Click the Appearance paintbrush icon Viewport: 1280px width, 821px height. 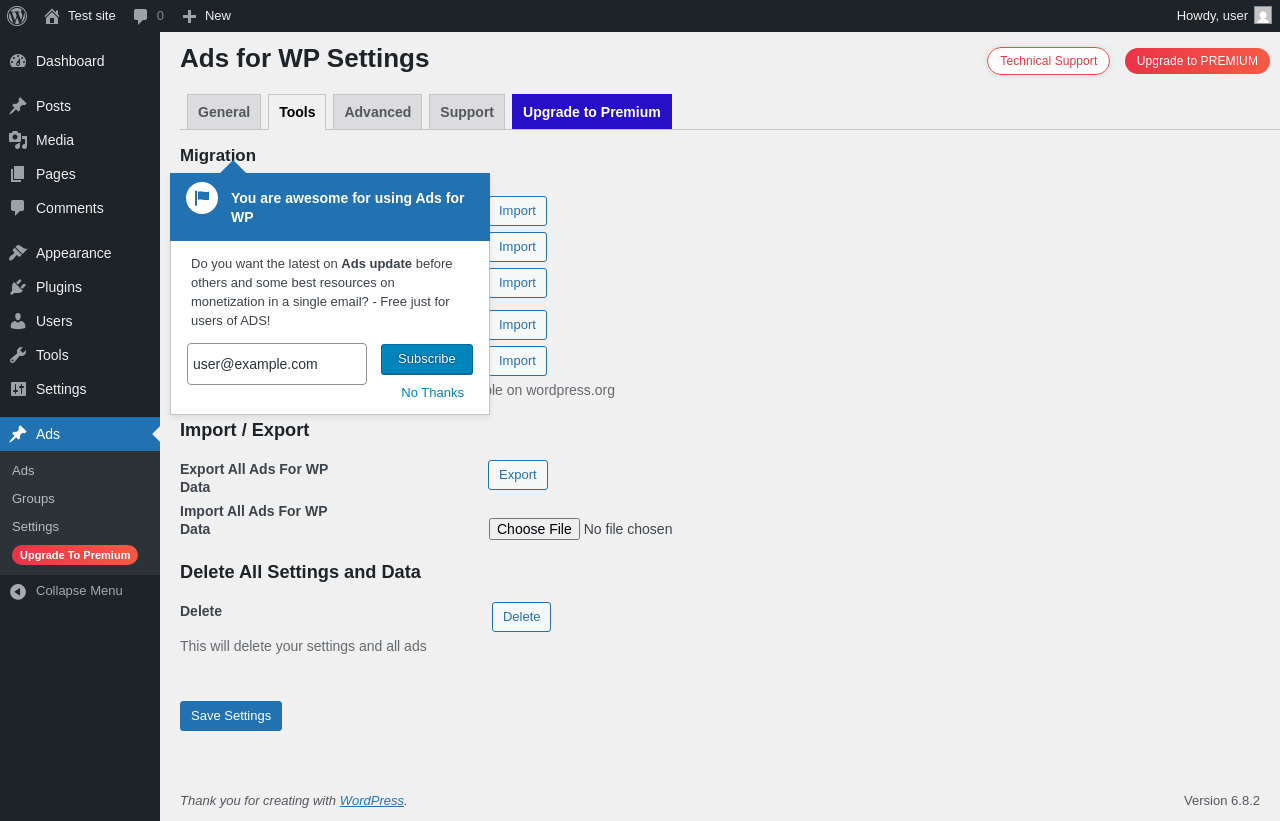tap(18, 253)
